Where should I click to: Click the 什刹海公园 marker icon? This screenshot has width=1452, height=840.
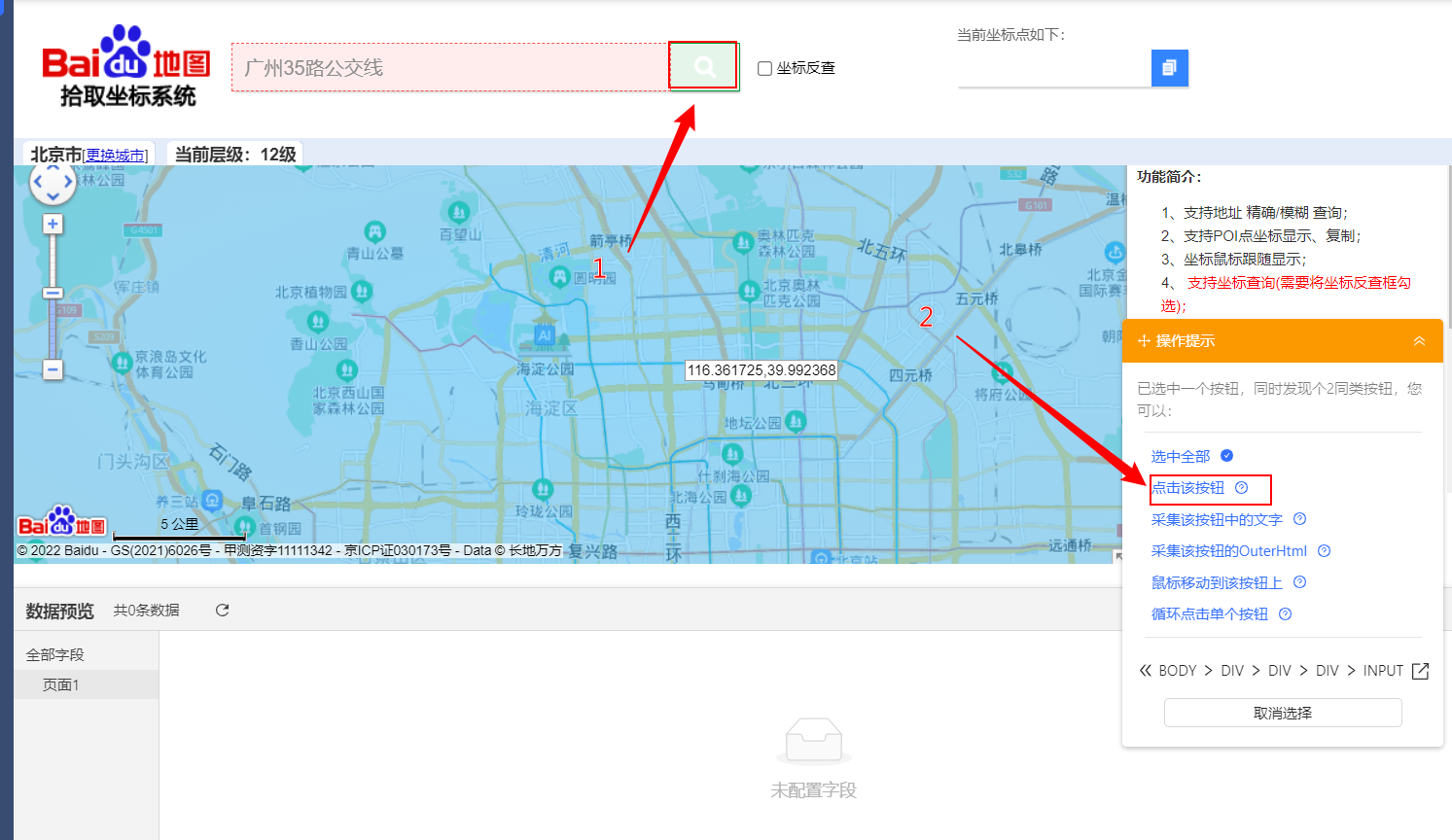pos(732,454)
